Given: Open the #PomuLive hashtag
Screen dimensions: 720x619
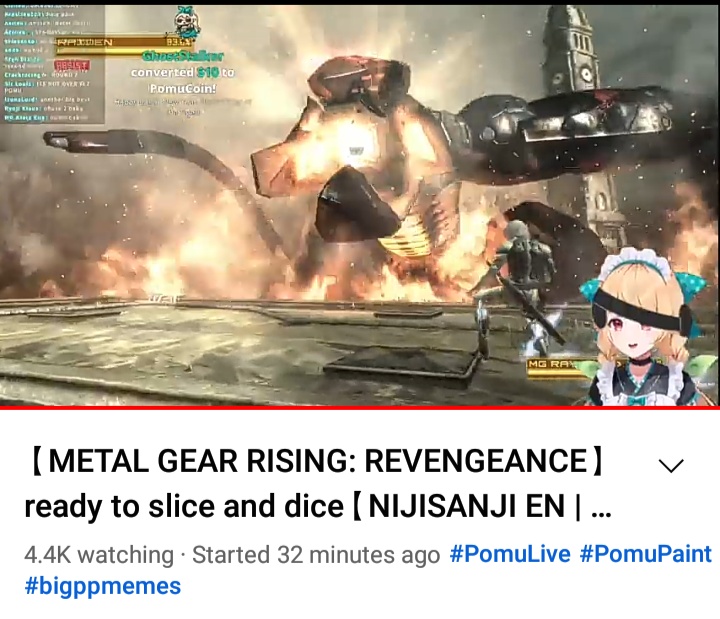Looking at the screenshot, I should tap(510, 554).
